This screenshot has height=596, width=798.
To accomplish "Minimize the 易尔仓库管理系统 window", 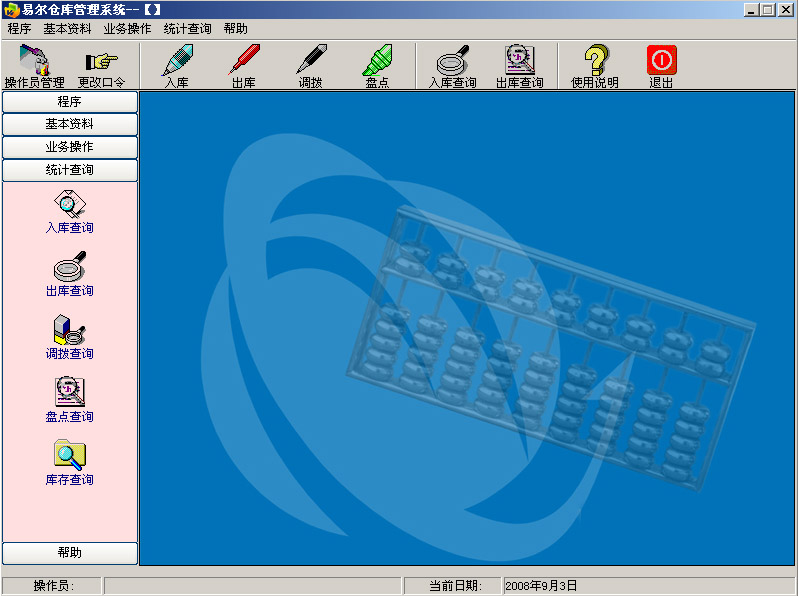I will coord(752,10).
